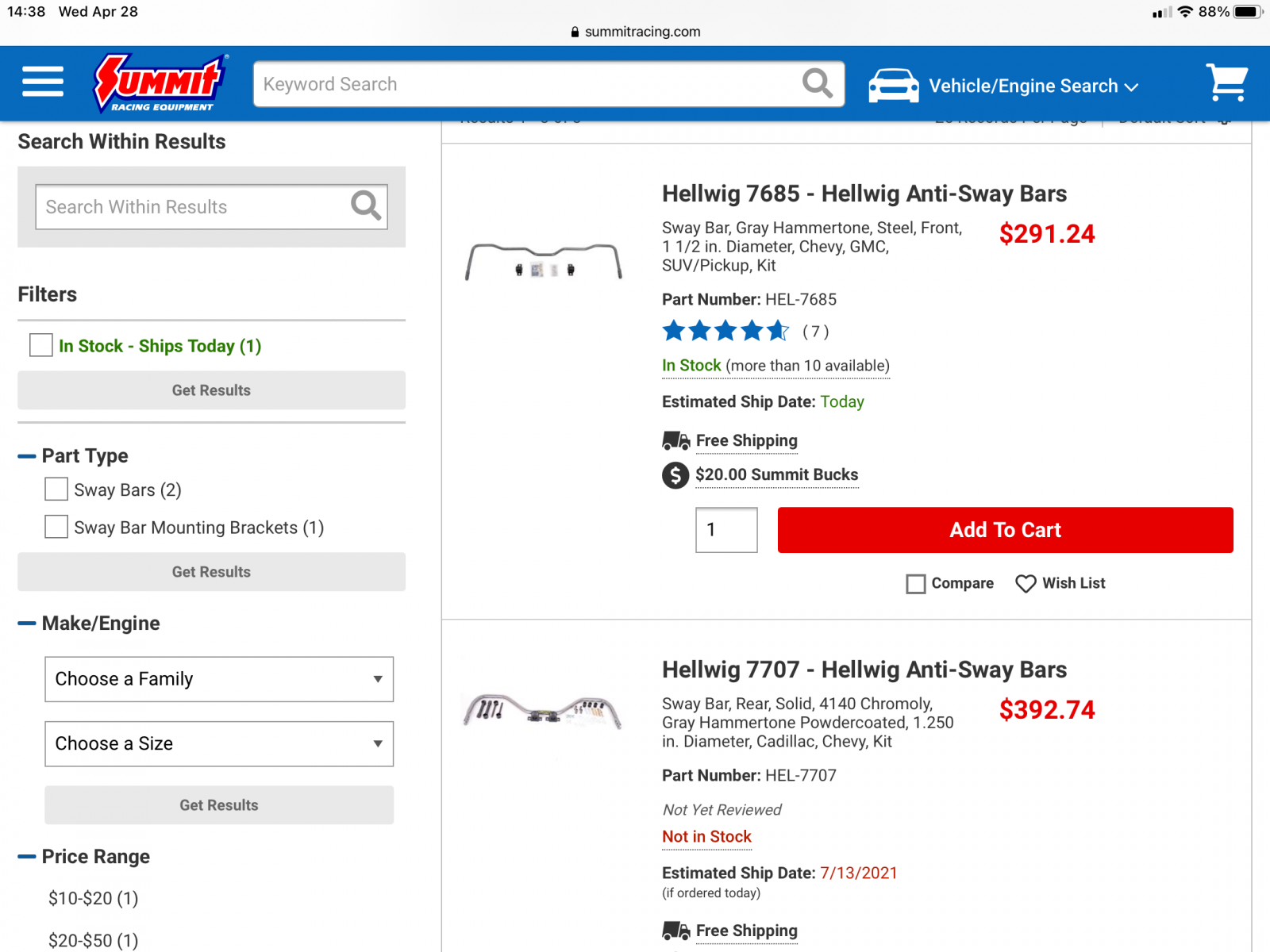Collapse the Price Range filter section

pos(27,857)
